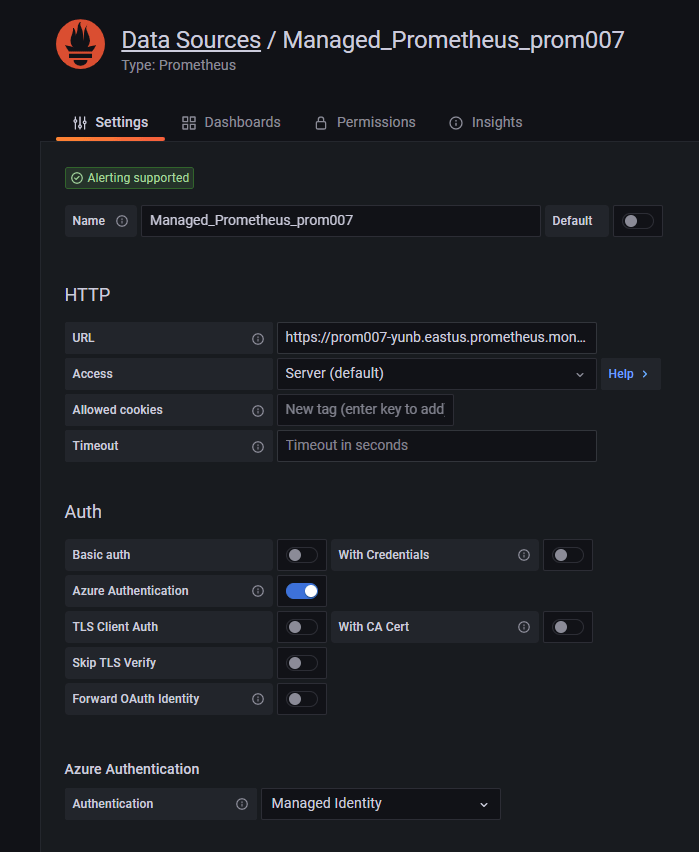Click the info icon beside URL label

click(x=258, y=339)
